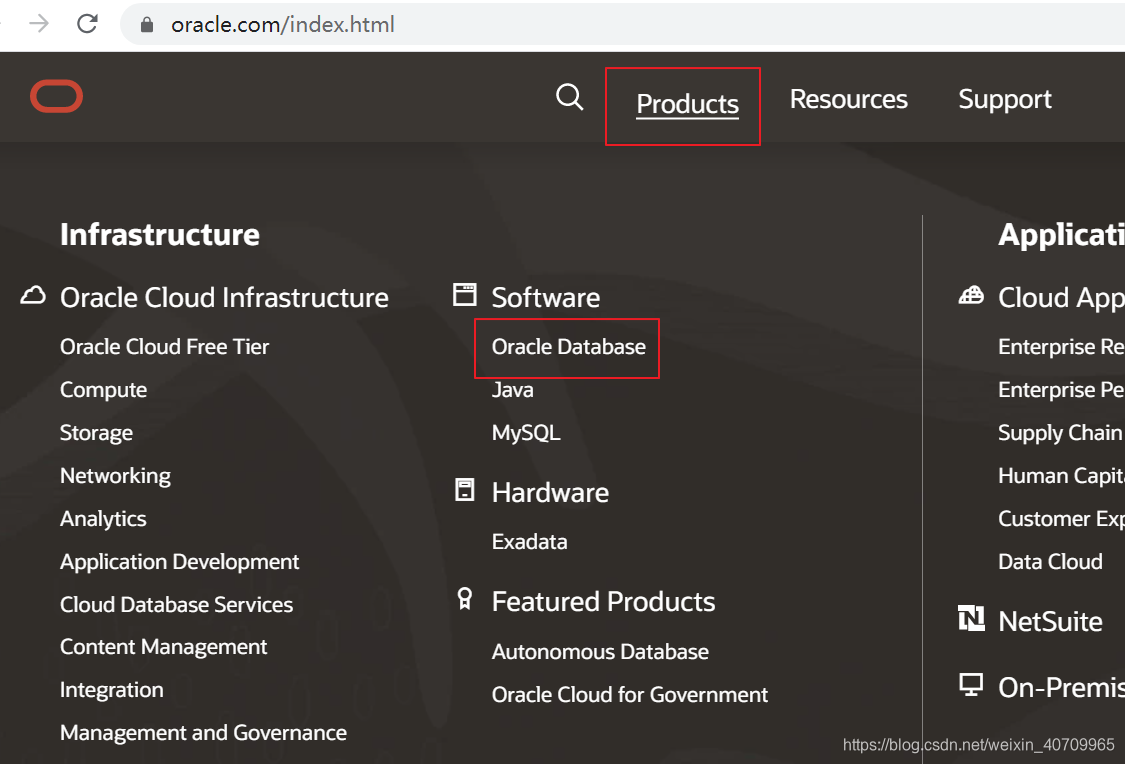The height and width of the screenshot is (764, 1125).
Task: Open the Java link
Action: coord(512,390)
